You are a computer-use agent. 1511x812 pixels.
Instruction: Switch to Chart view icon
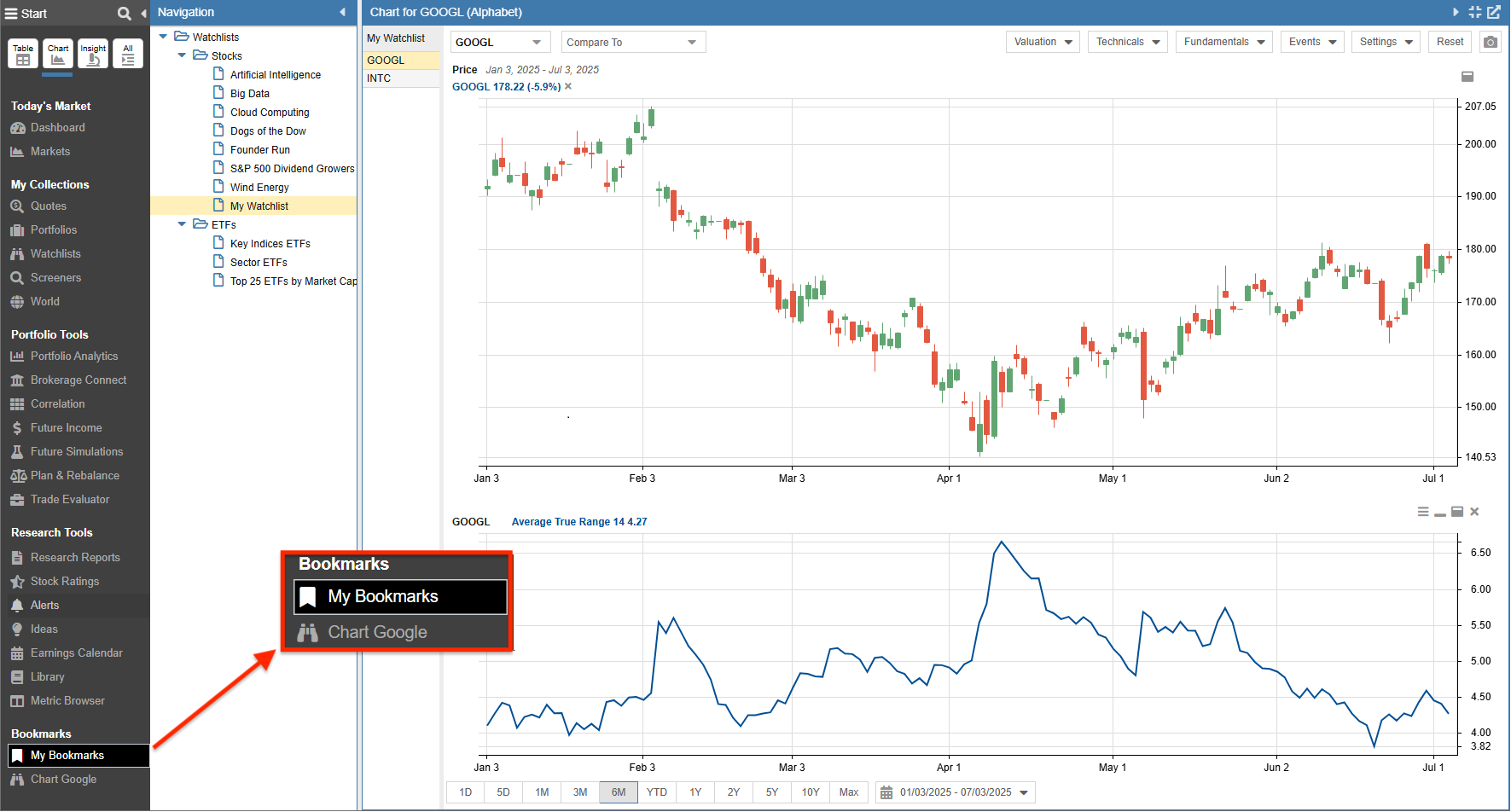[58, 54]
